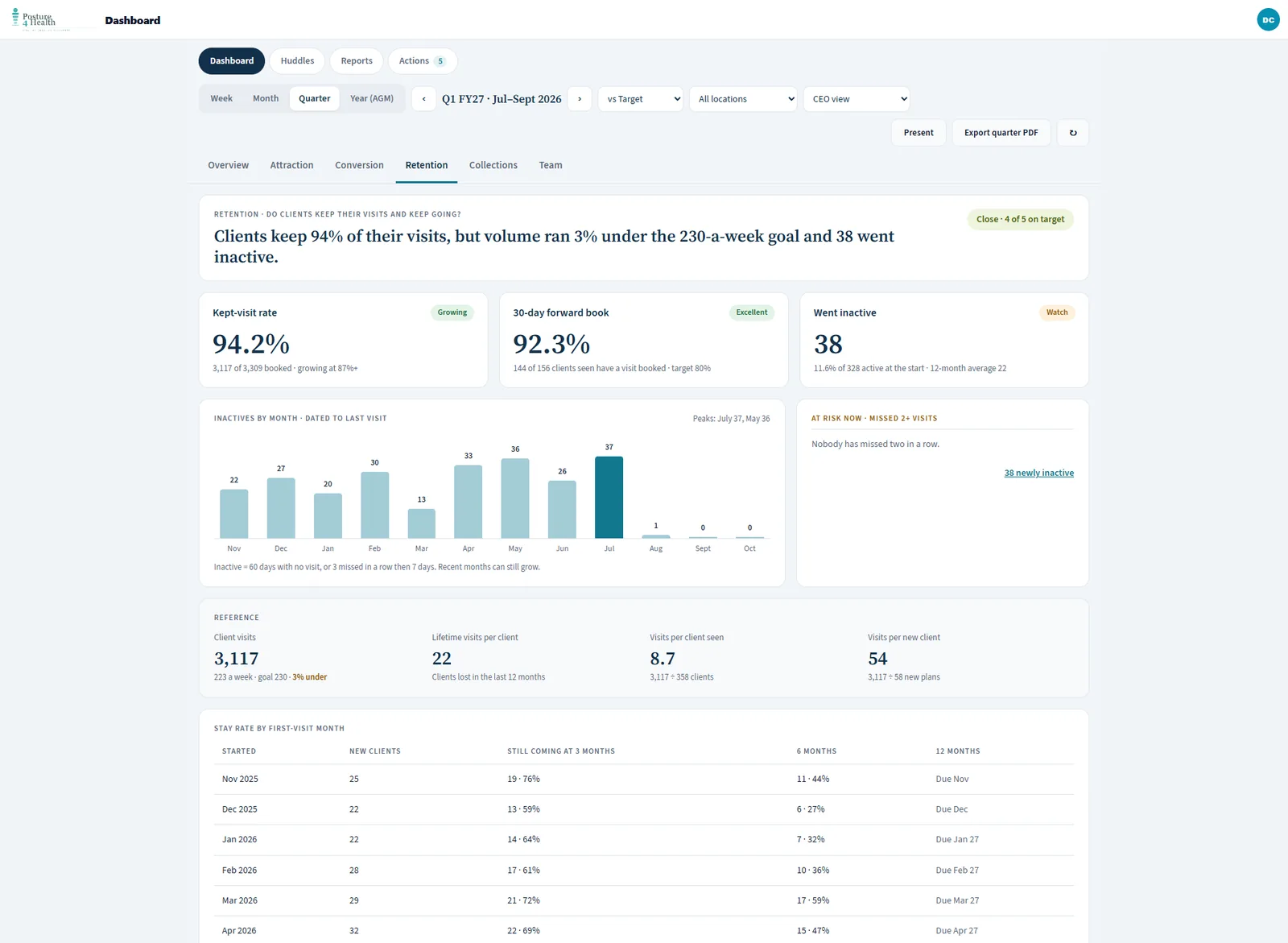The height and width of the screenshot is (943, 1288).
Task: Open the Reports page
Action: pos(357,61)
